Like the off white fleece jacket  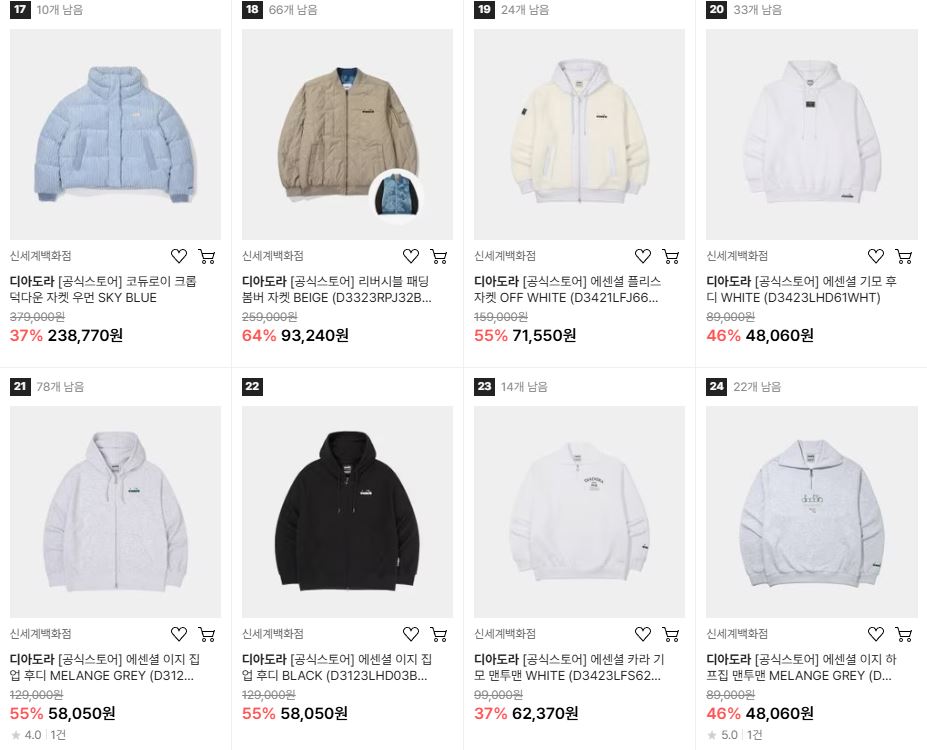click(x=643, y=256)
